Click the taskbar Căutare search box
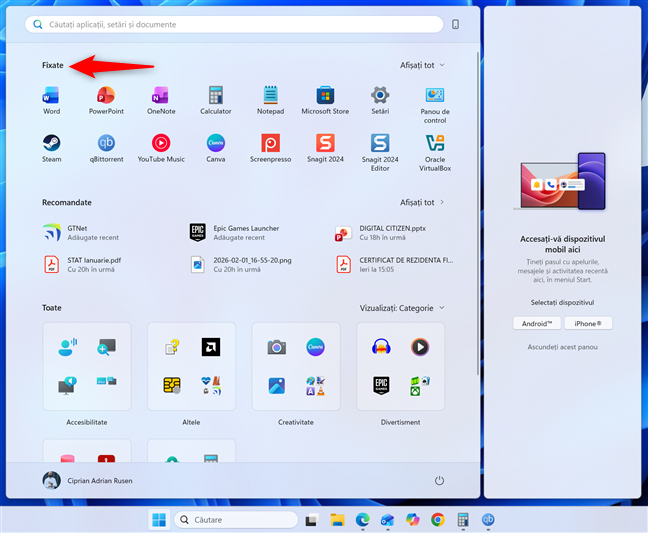Viewport: 648px width, 533px height. pos(236,520)
